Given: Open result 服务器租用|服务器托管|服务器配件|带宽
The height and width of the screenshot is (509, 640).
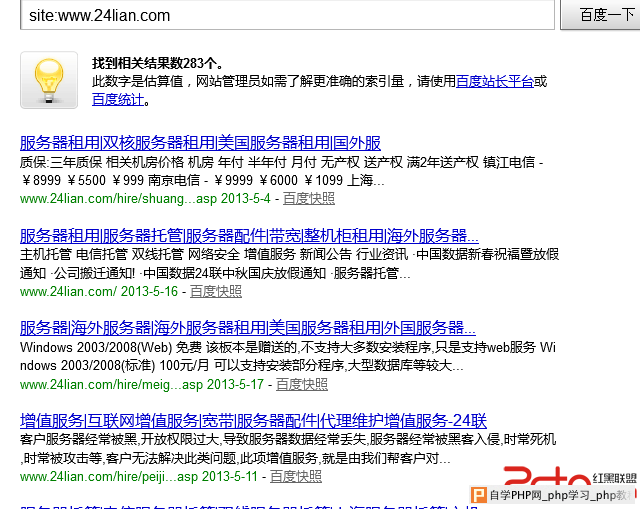Looking at the screenshot, I should (x=249, y=236).
